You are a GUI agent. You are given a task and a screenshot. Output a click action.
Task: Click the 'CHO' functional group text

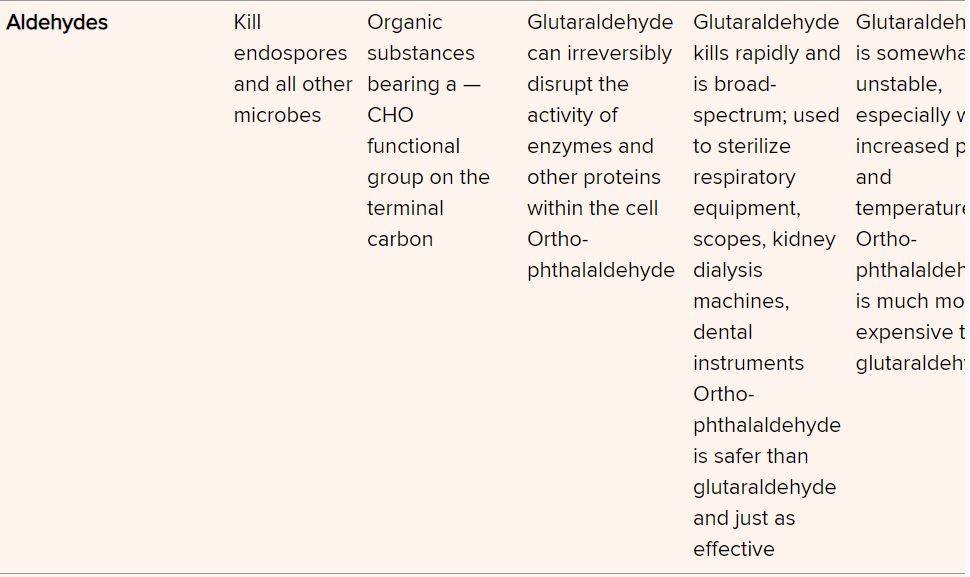point(390,115)
